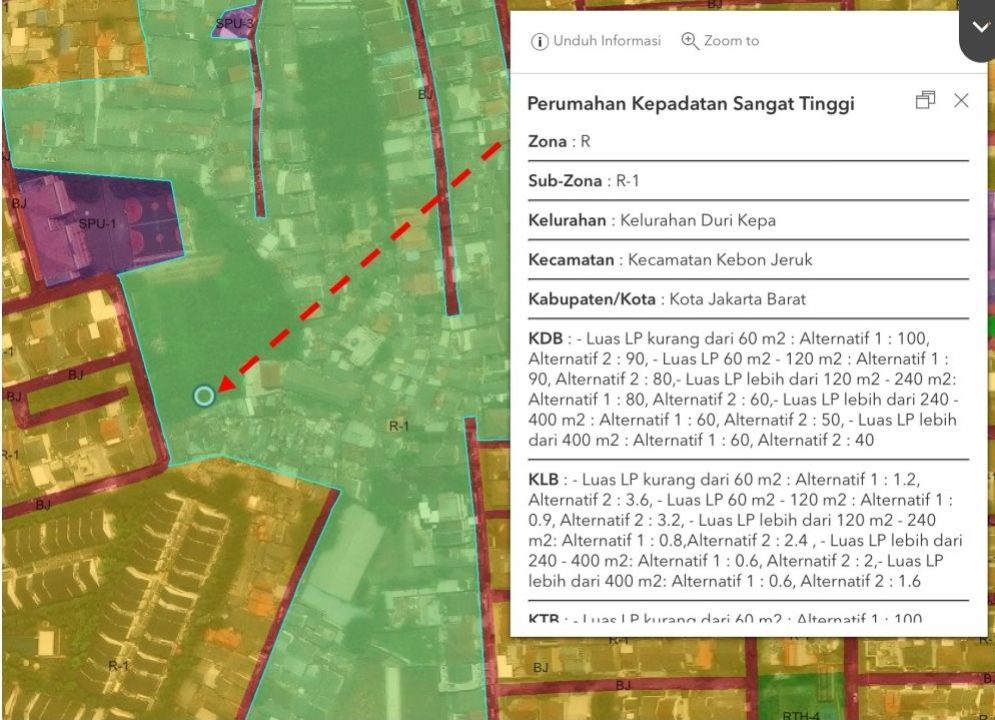Viewport: 995px width, 720px height.
Task: Close the zoning information popup
Action: 961,100
